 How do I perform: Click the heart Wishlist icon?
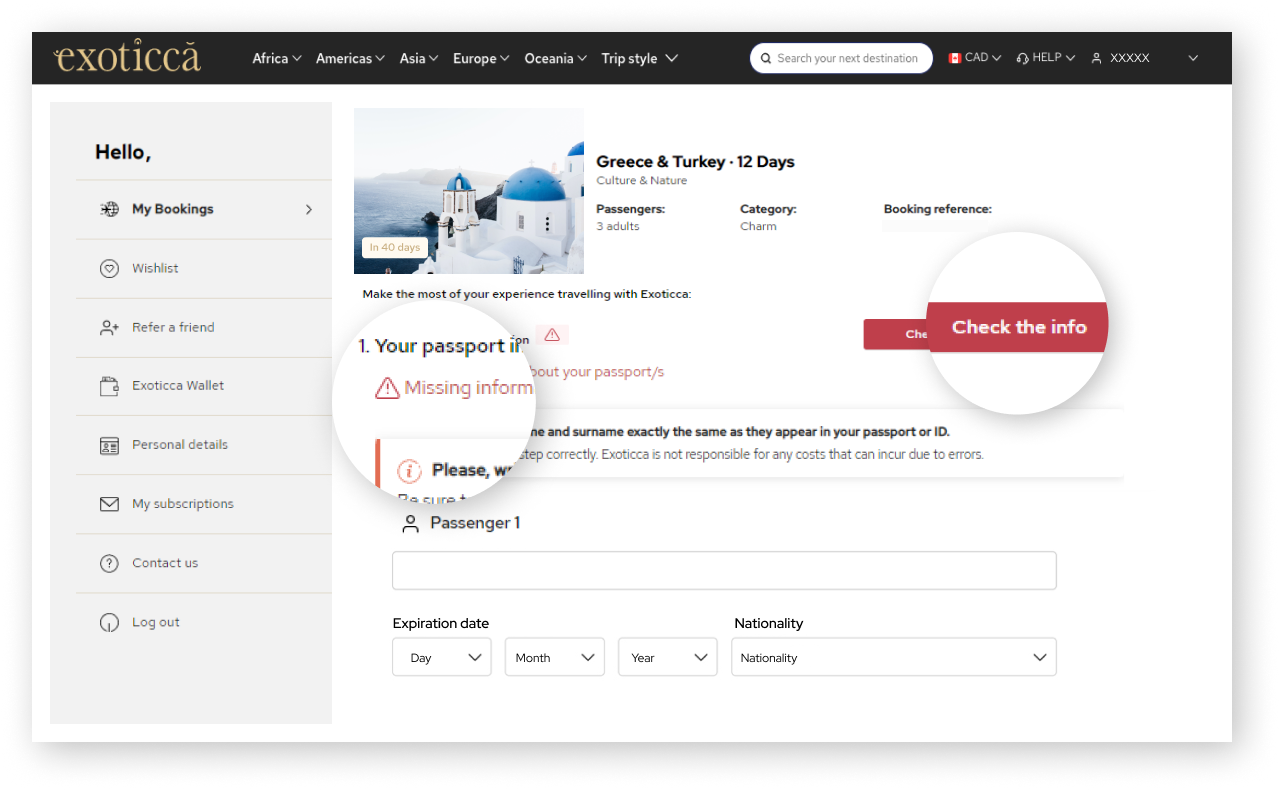(x=110, y=268)
